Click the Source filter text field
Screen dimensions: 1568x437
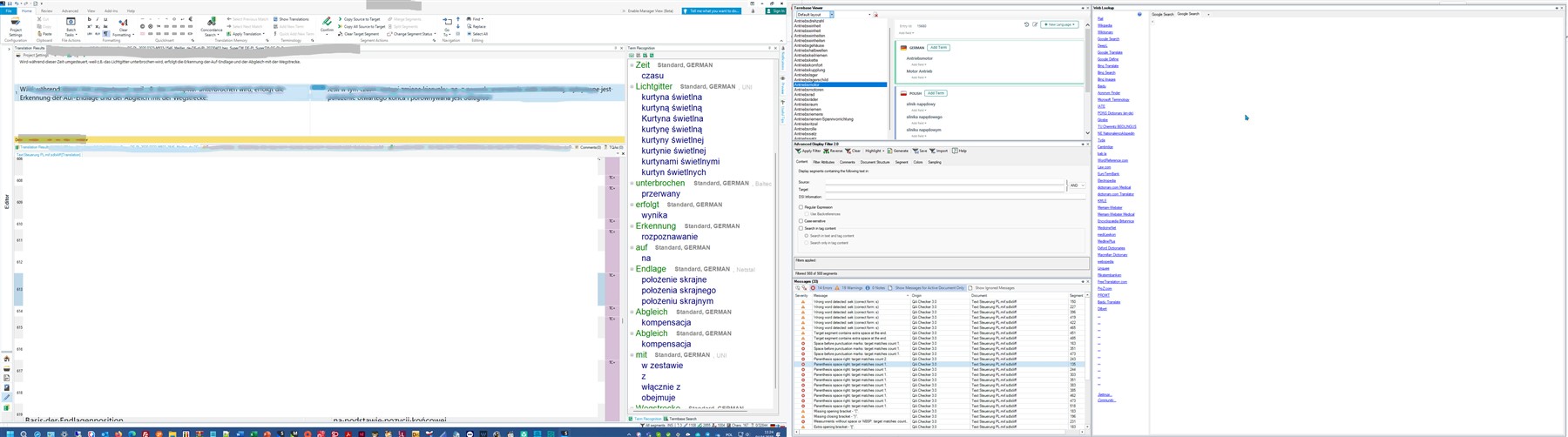(x=945, y=182)
